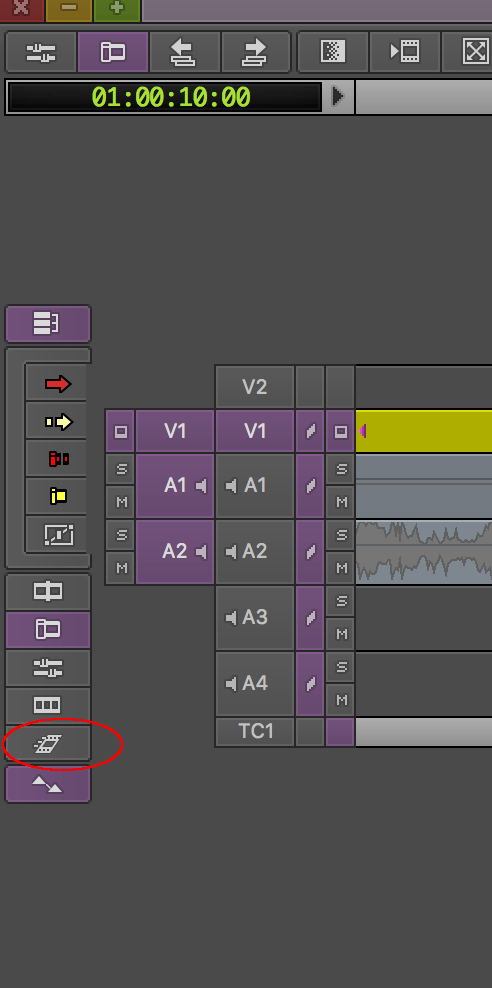This screenshot has width=492, height=988.
Task: Solo the A1 timeline track
Action: tap(341, 469)
